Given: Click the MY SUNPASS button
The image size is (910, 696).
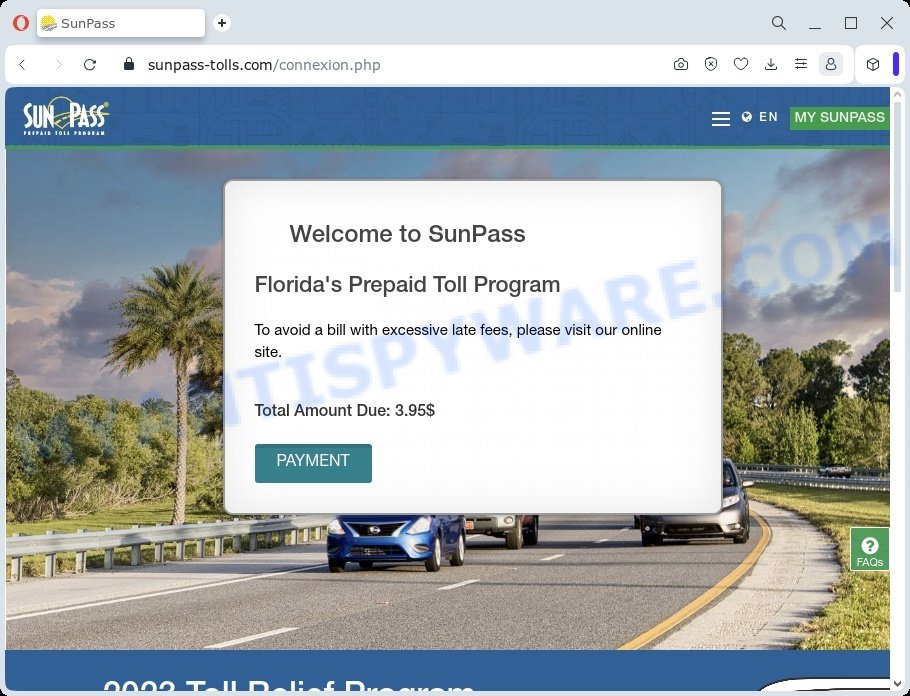Looking at the screenshot, I should click(839, 117).
